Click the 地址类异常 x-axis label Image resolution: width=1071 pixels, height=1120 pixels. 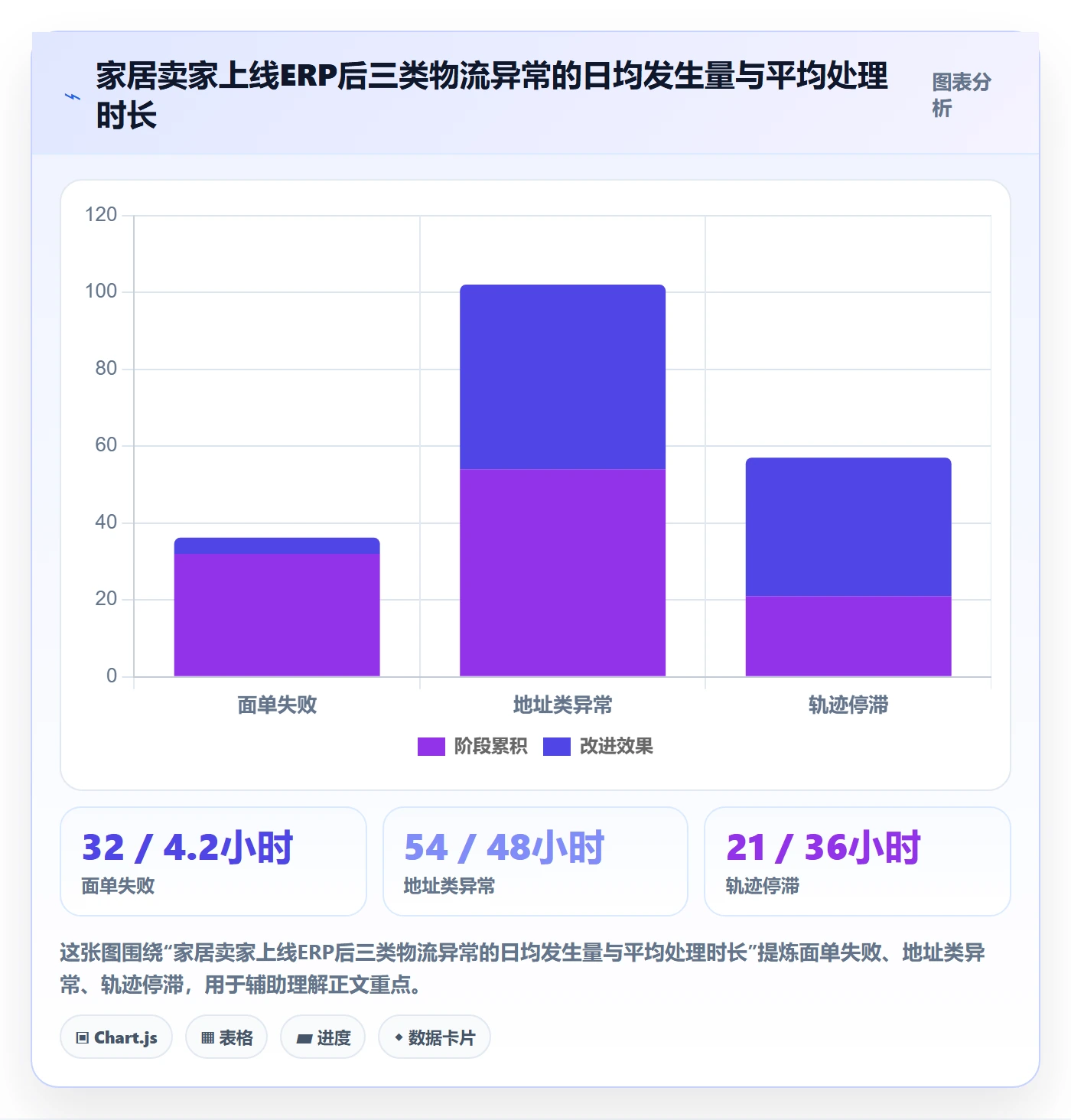point(562,705)
